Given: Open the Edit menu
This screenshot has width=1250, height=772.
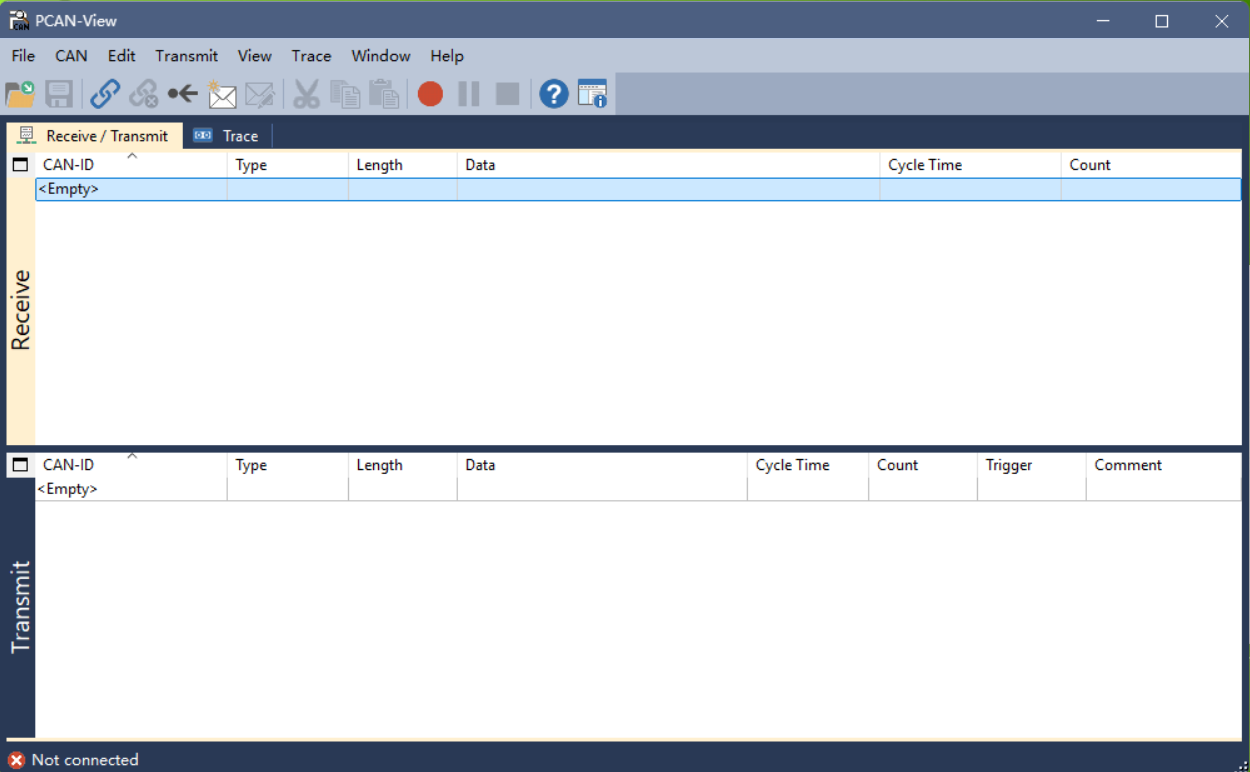Looking at the screenshot, I should pos(122,56).
